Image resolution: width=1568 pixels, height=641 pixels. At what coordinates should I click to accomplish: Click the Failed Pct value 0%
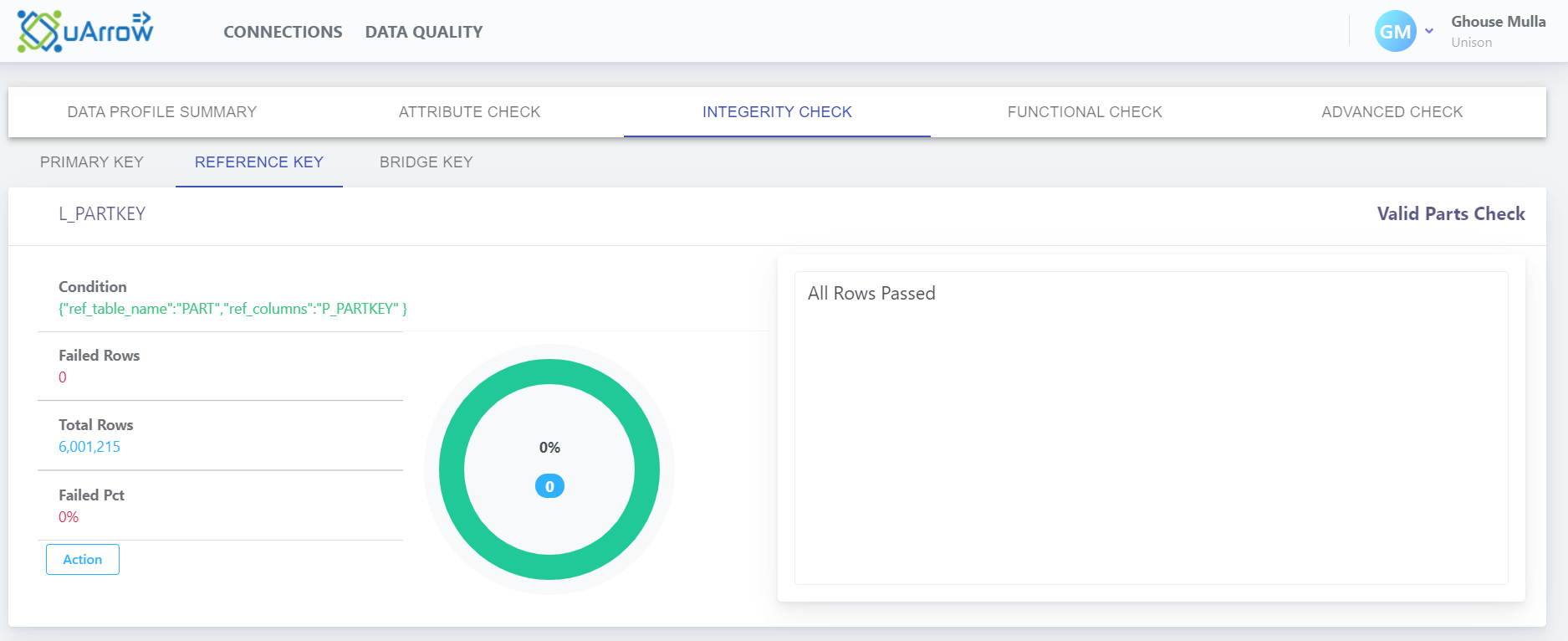[x=69, y=517]
